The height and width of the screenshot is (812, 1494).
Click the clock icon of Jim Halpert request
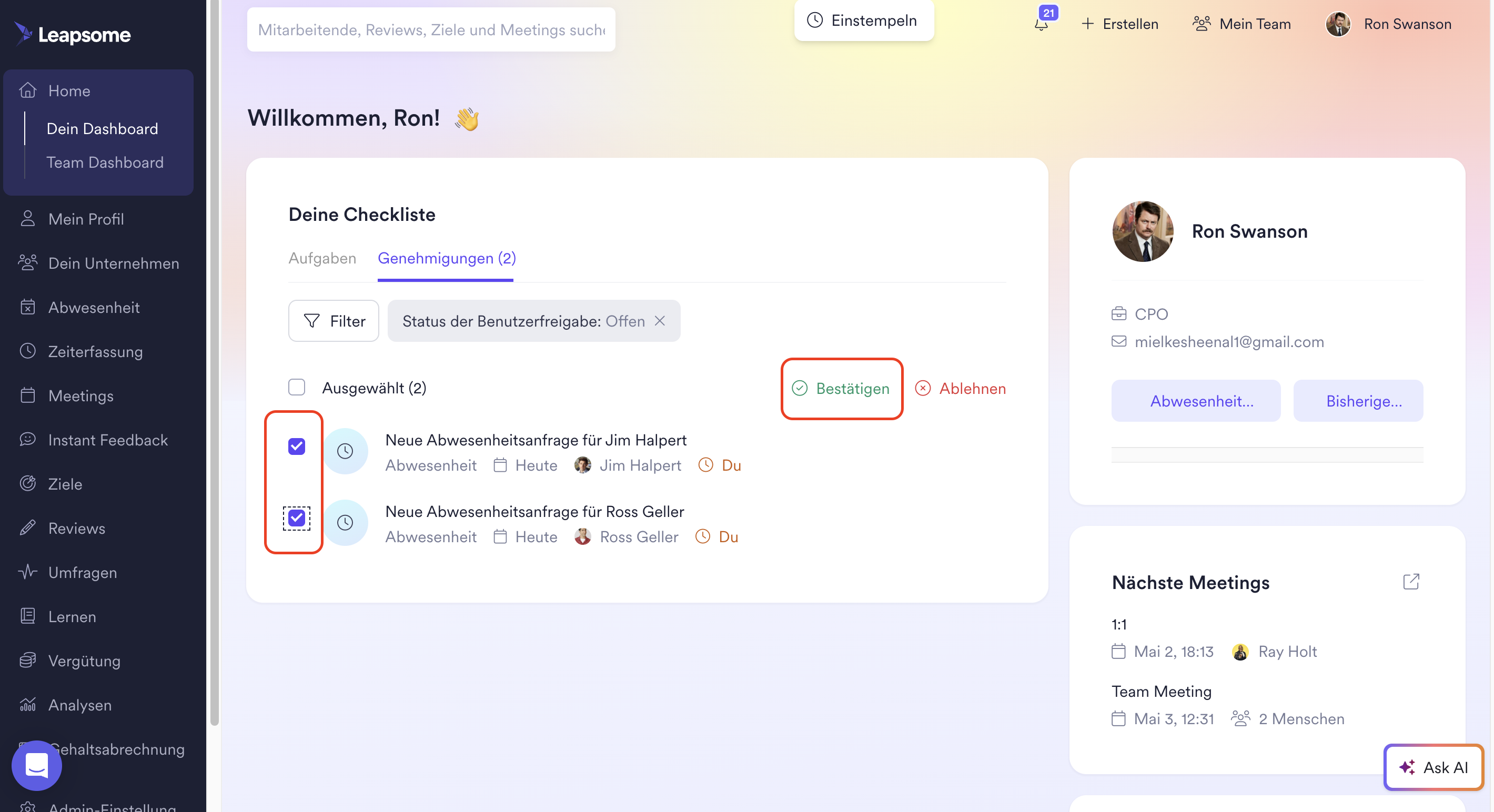point(345,451)
